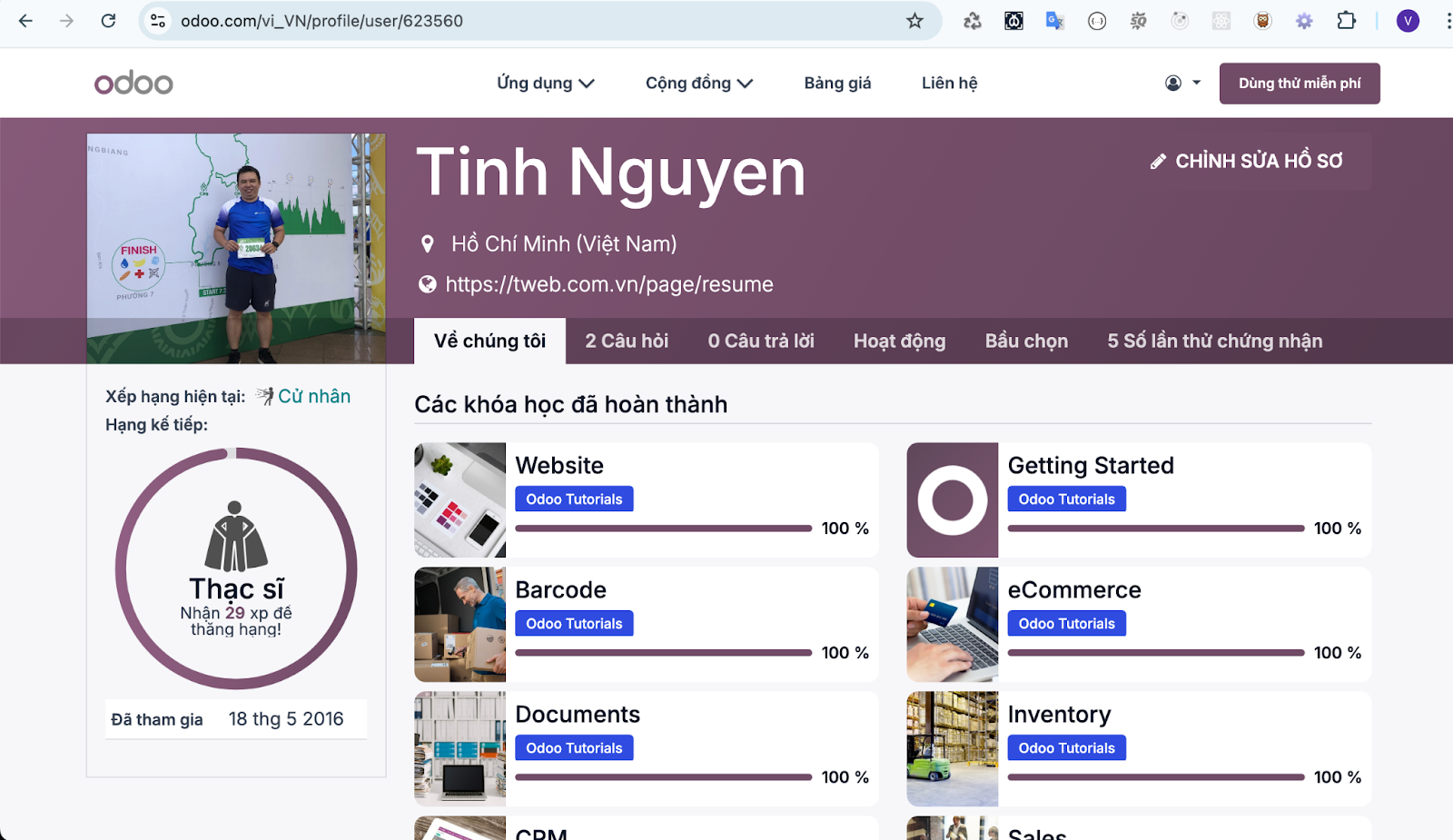Click the profile photo of Tinh Nguyen
The image size is (1453, 840).
tap(236, 249)
